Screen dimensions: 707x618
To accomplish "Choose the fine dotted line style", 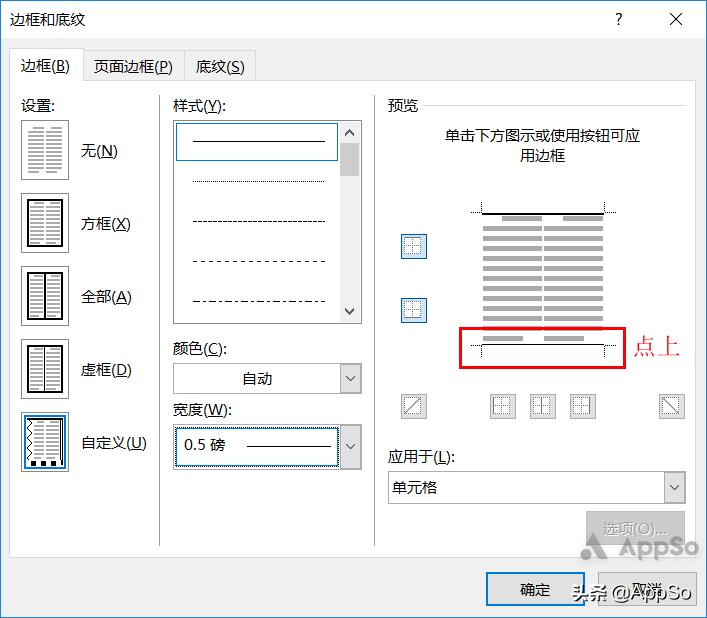I will pos(258,181).
